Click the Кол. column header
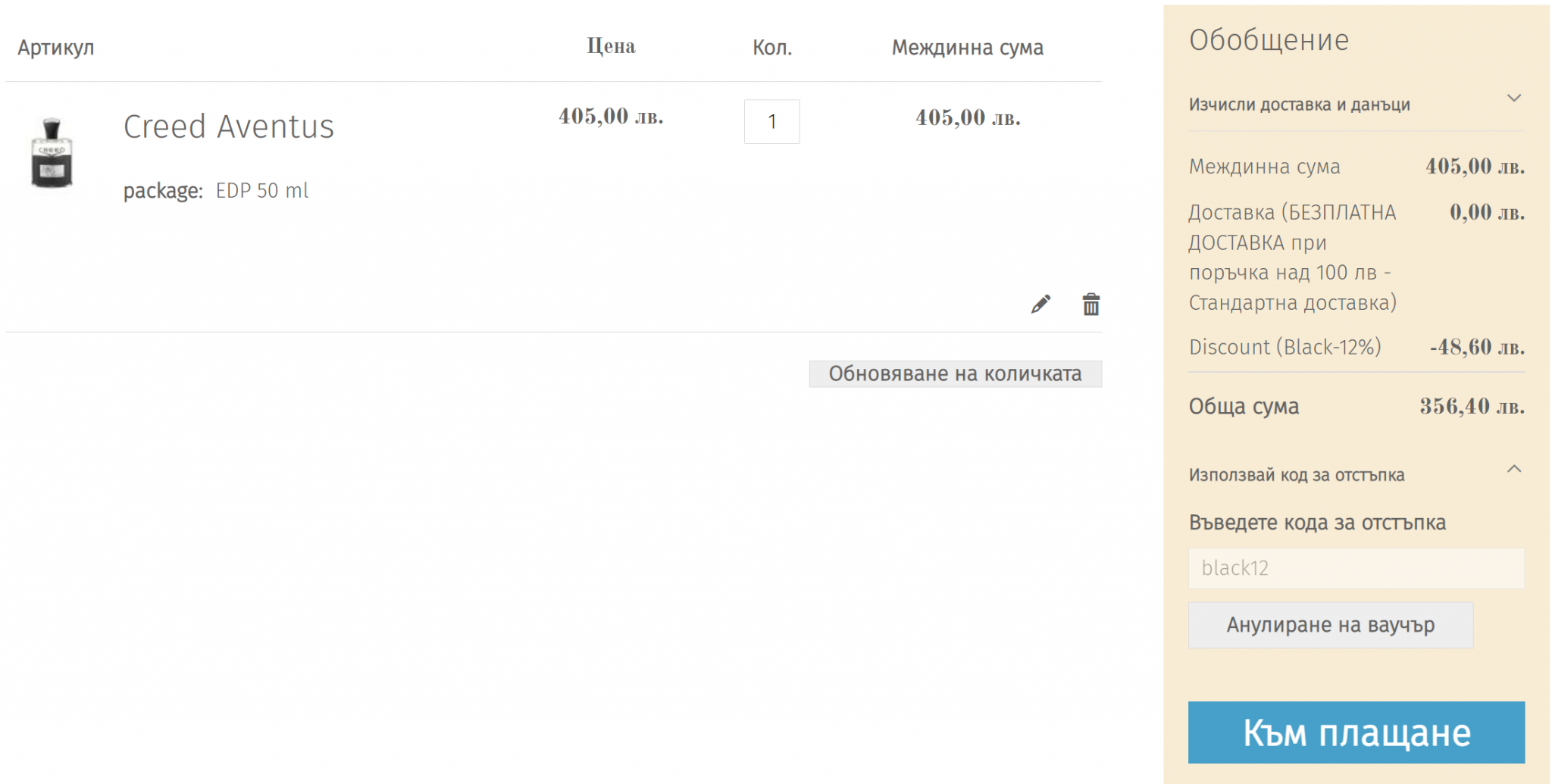The image size is (1552, 784). click(x=771, y=48)
